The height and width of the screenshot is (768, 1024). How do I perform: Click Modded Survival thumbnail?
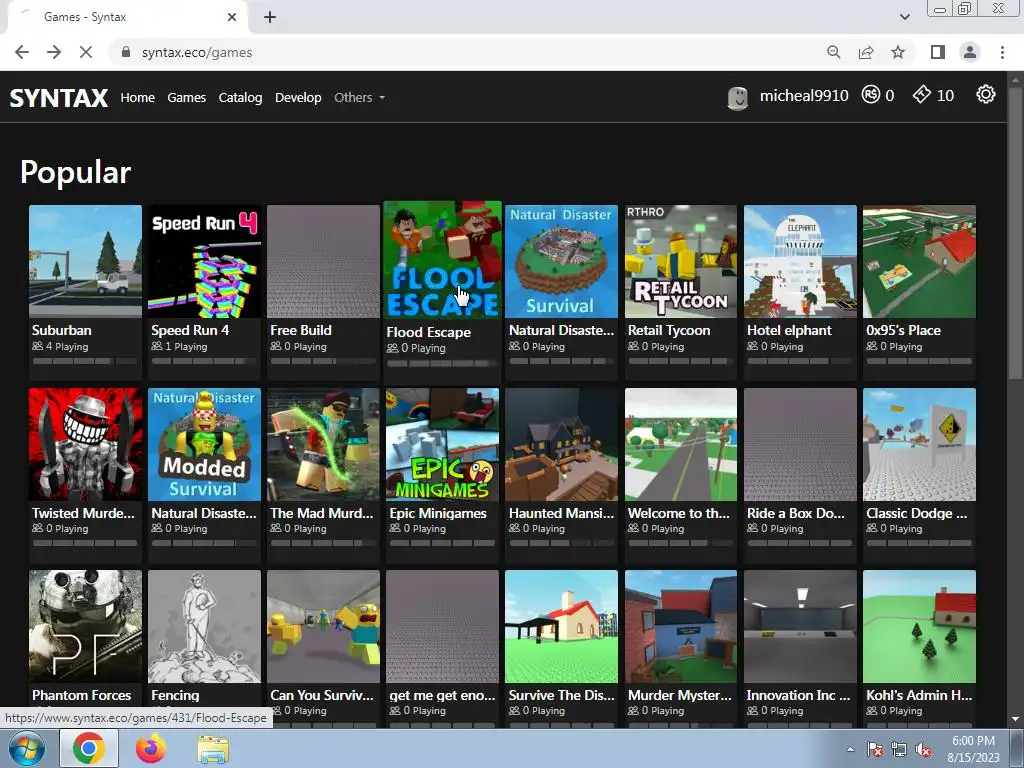pyautogui.click(x=204, y=444)
